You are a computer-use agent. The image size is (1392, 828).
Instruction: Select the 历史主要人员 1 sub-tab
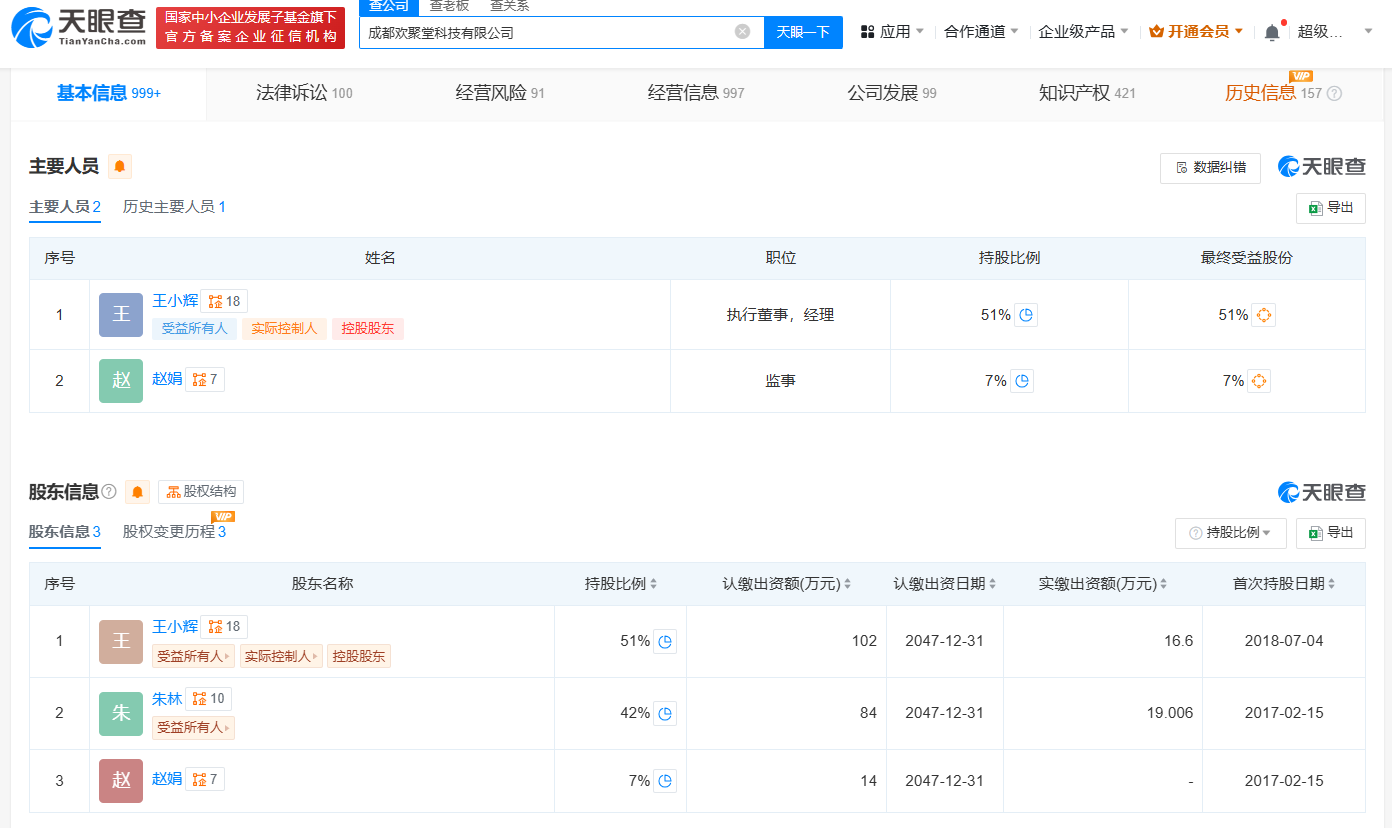click(x=174, y=207)
